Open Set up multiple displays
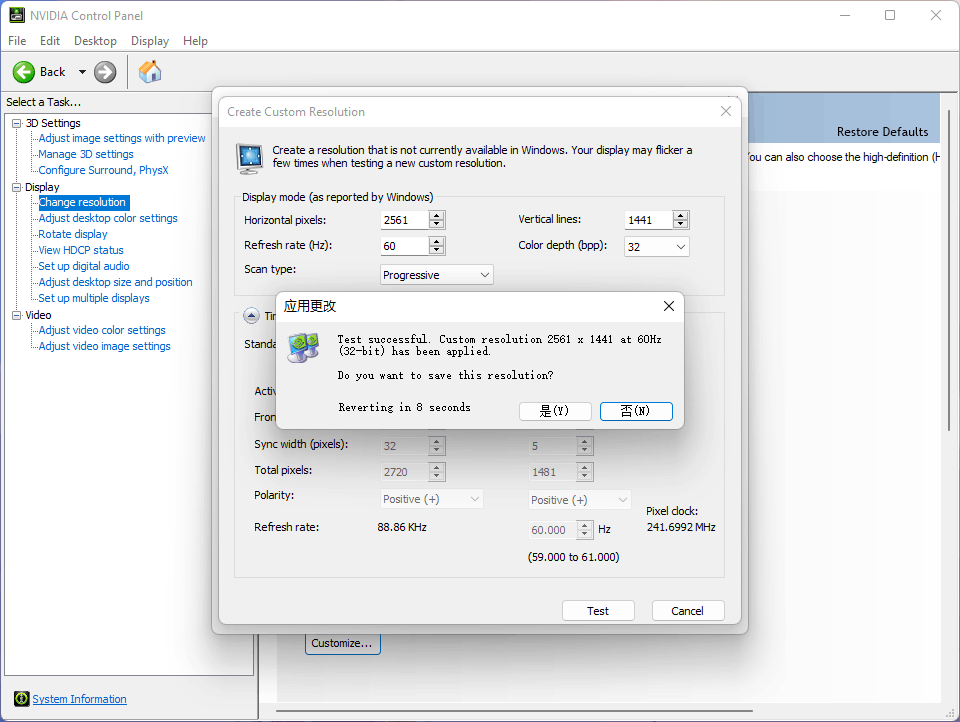Viewport: 960px width, 722px height. point(94,298)
